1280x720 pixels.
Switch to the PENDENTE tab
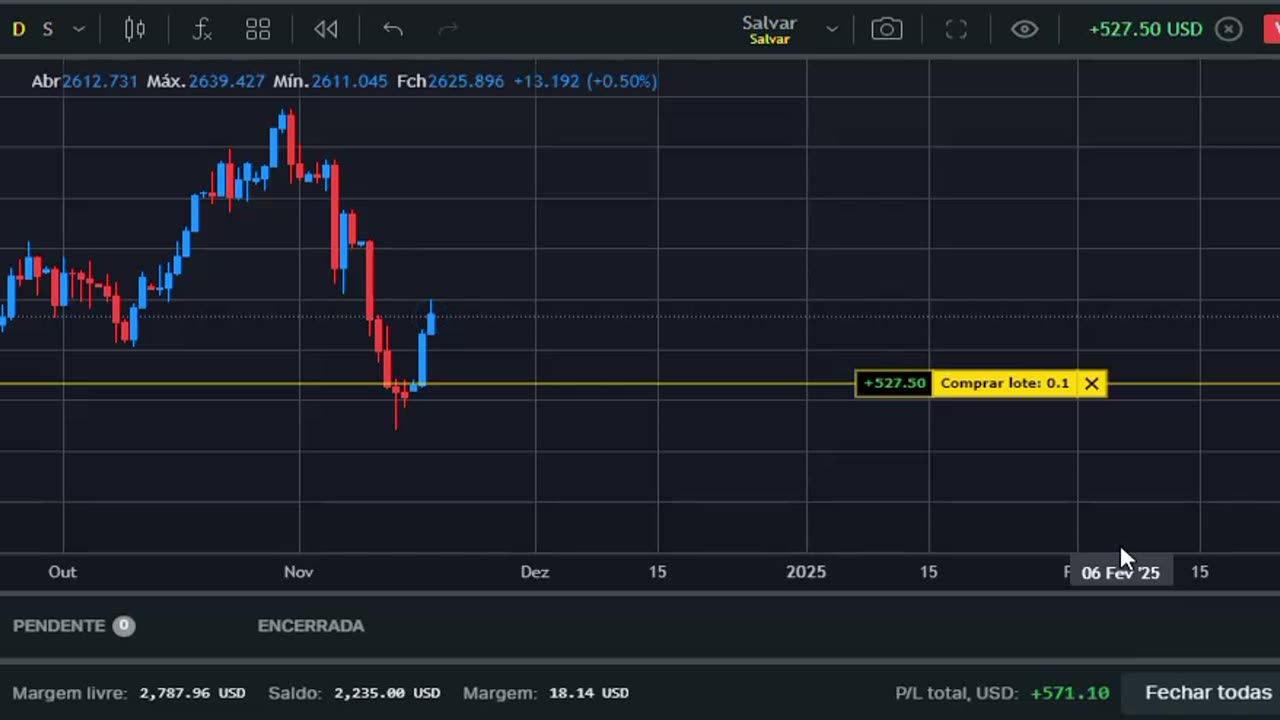[x=59, y=626]
